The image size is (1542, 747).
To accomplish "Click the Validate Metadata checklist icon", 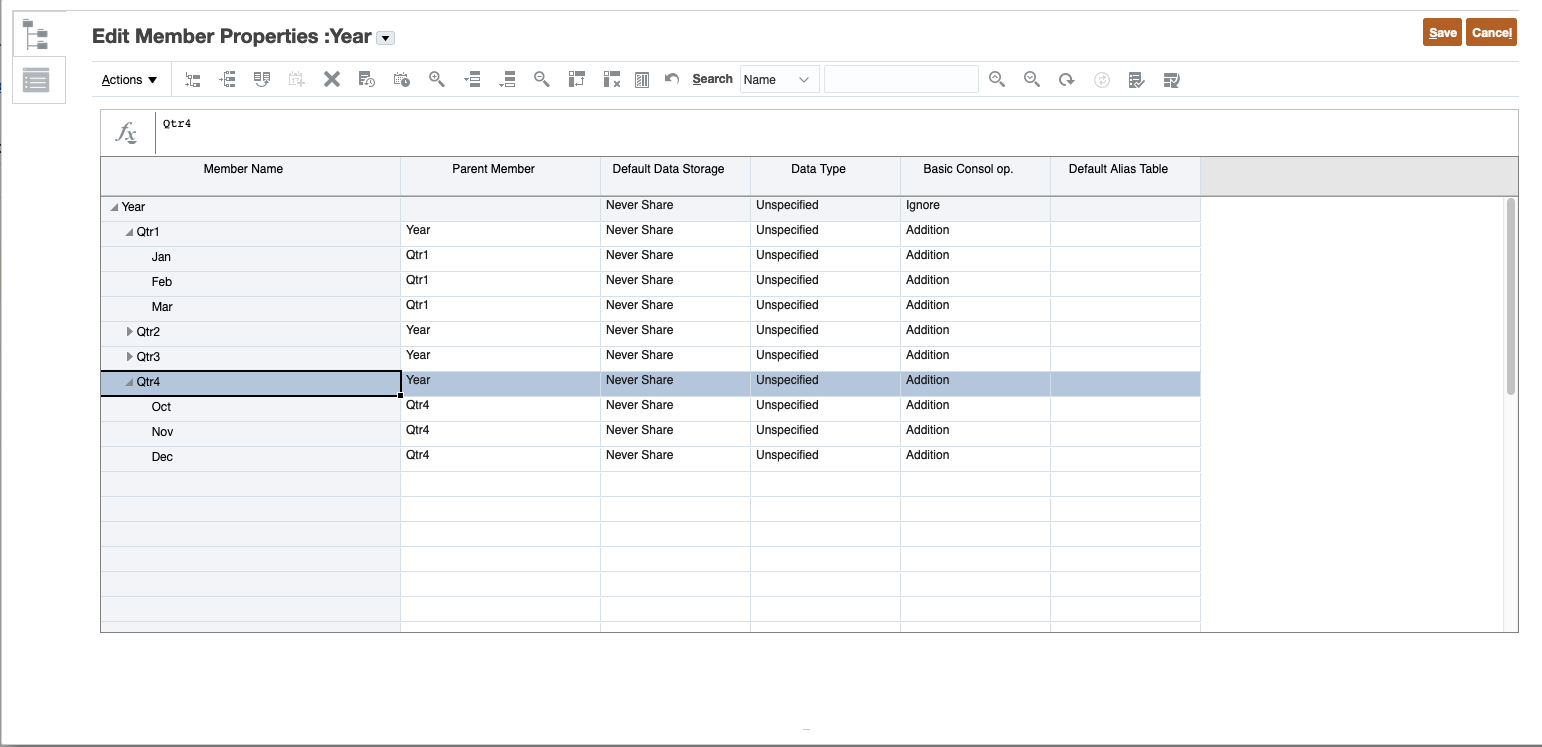I will (x=1136, y=80).
